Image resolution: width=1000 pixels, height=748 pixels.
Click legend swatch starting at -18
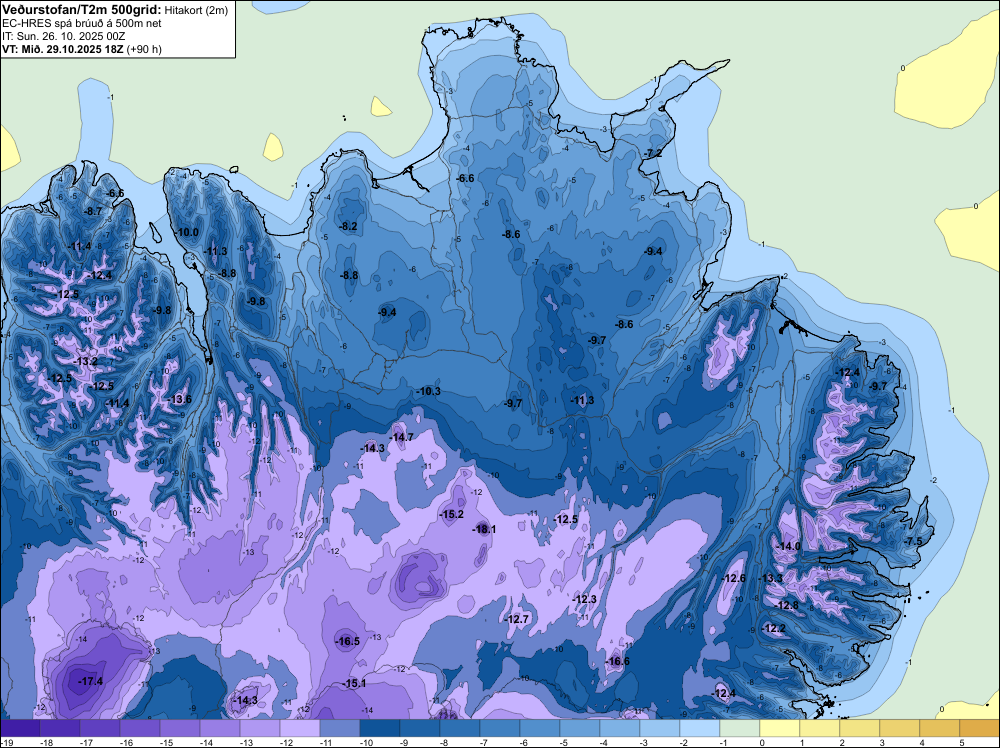tap(59, 728)
